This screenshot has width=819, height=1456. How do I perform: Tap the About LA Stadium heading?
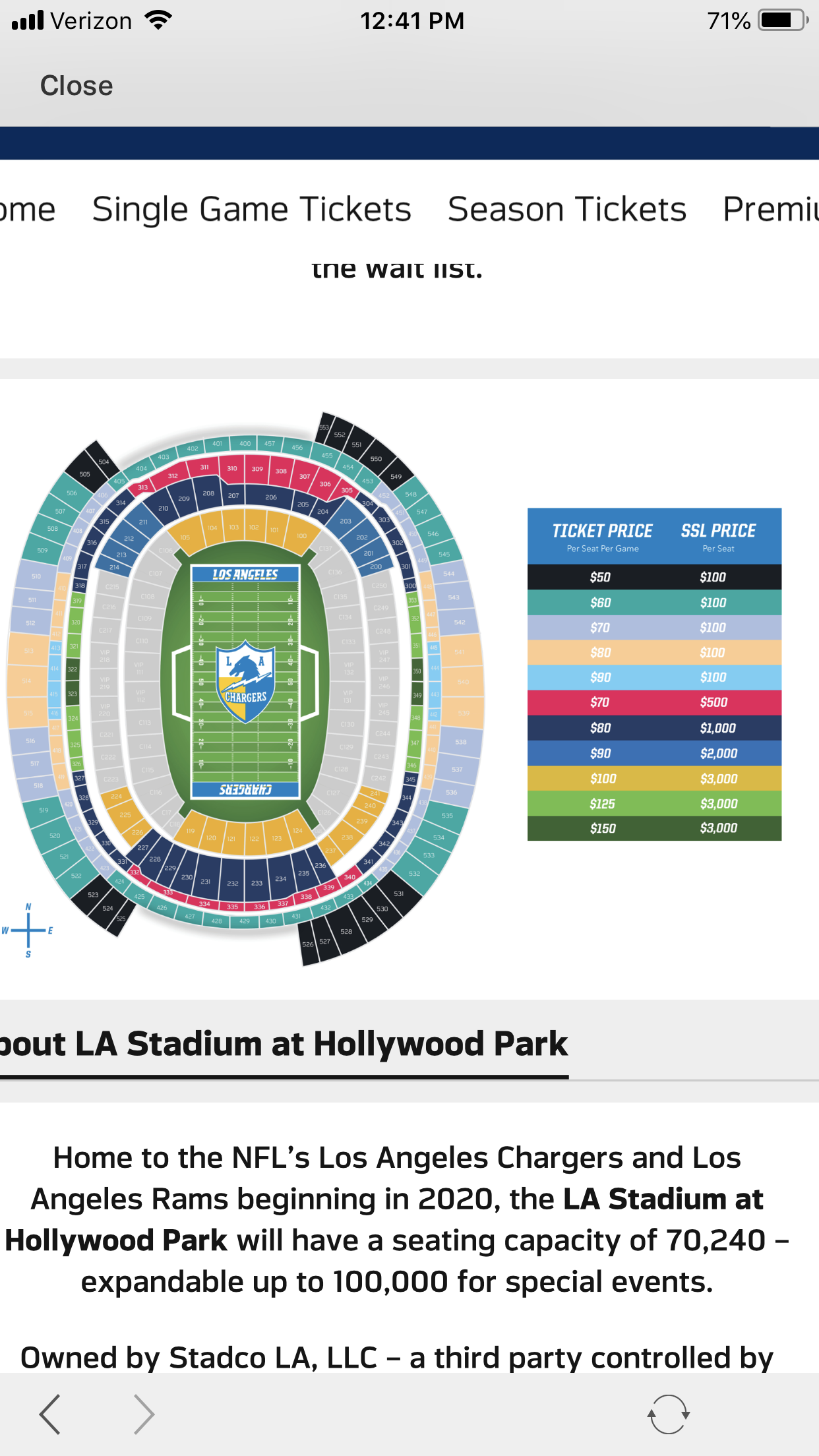pyautogui.click(x=284, y=1044)
